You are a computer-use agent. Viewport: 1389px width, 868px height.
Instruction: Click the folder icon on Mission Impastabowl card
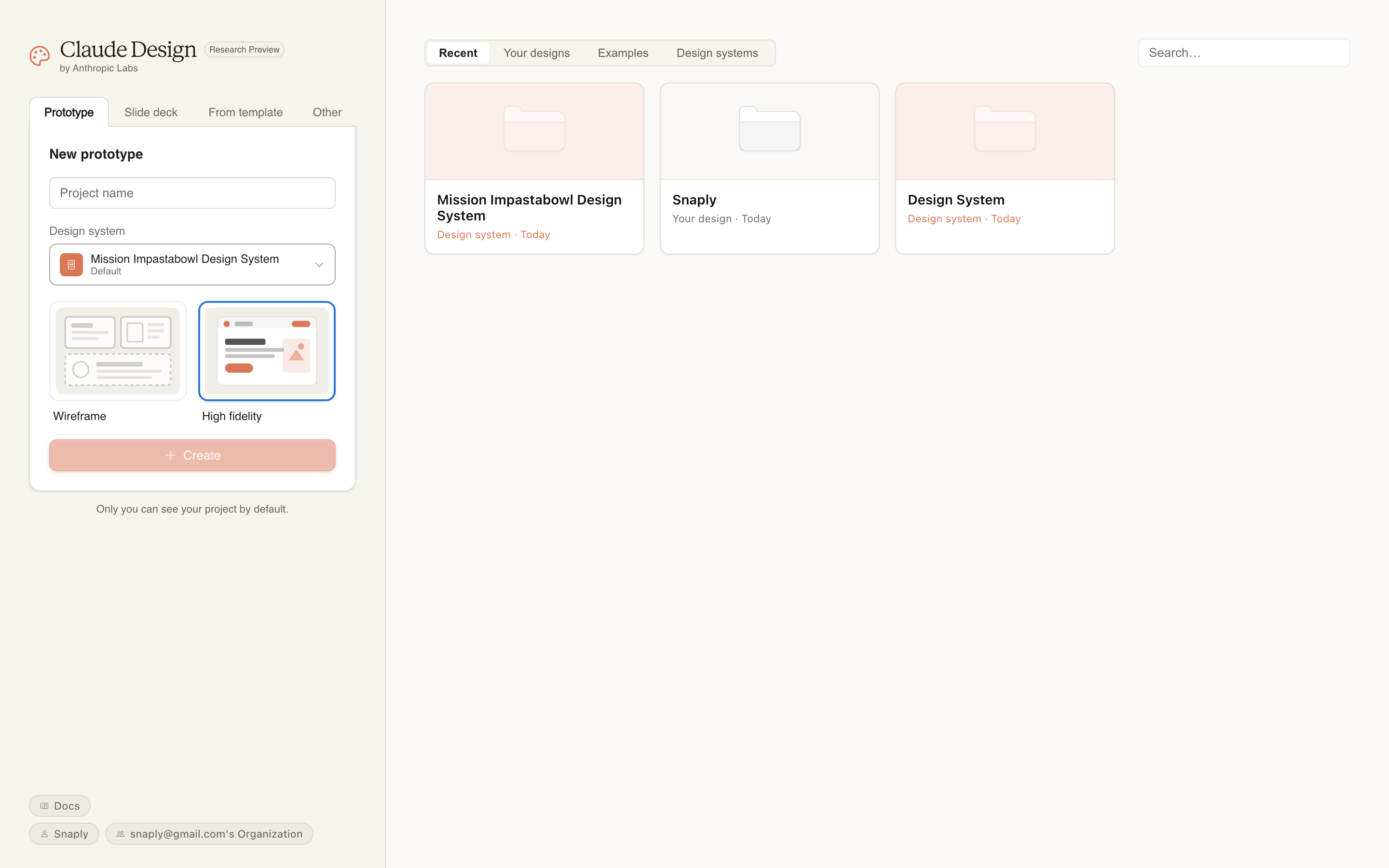[x=534, y=129]
